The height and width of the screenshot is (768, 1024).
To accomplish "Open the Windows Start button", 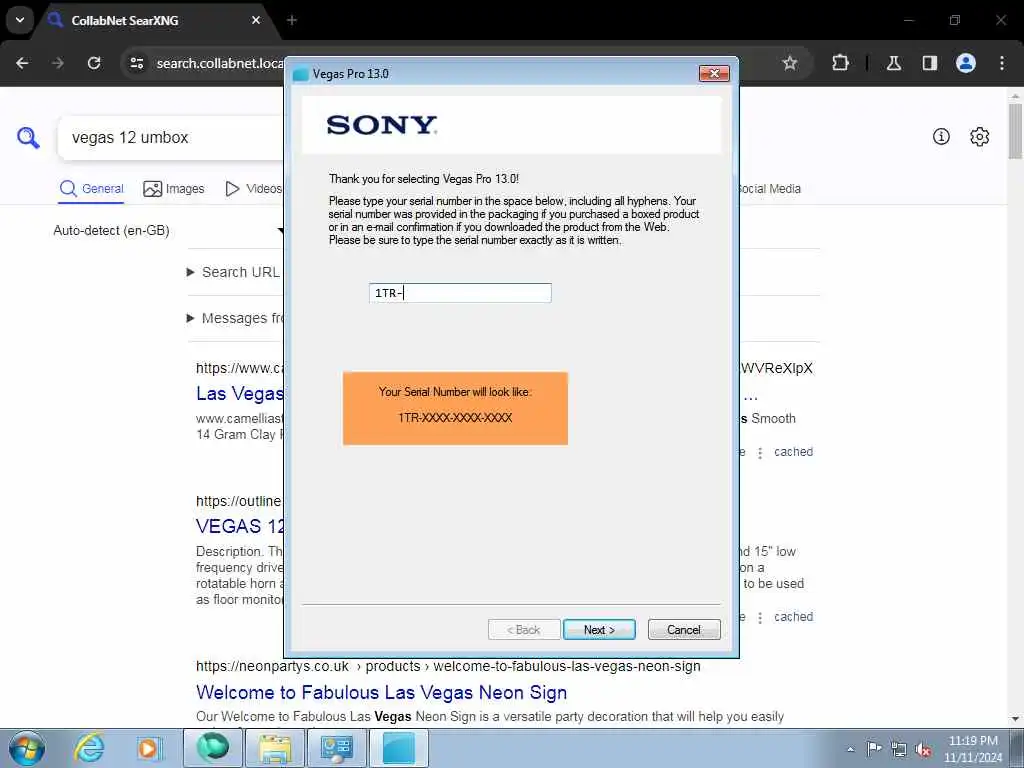I will [27, 749].
